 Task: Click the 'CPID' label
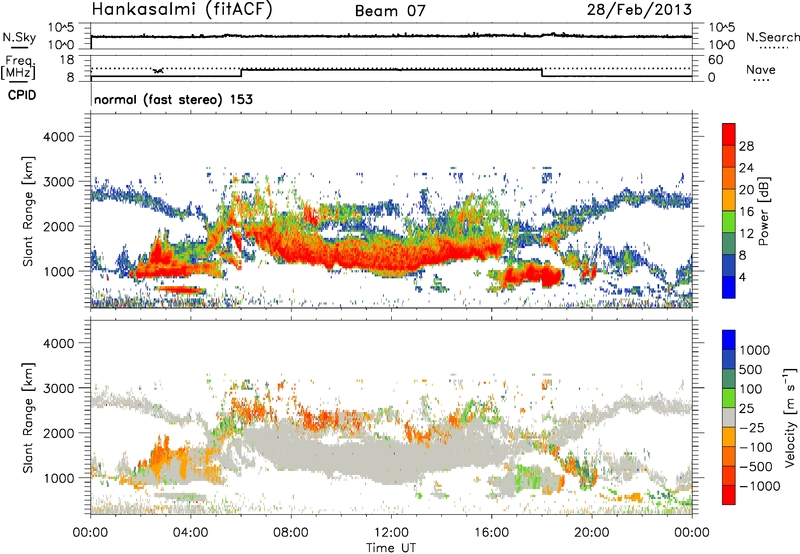22,95
